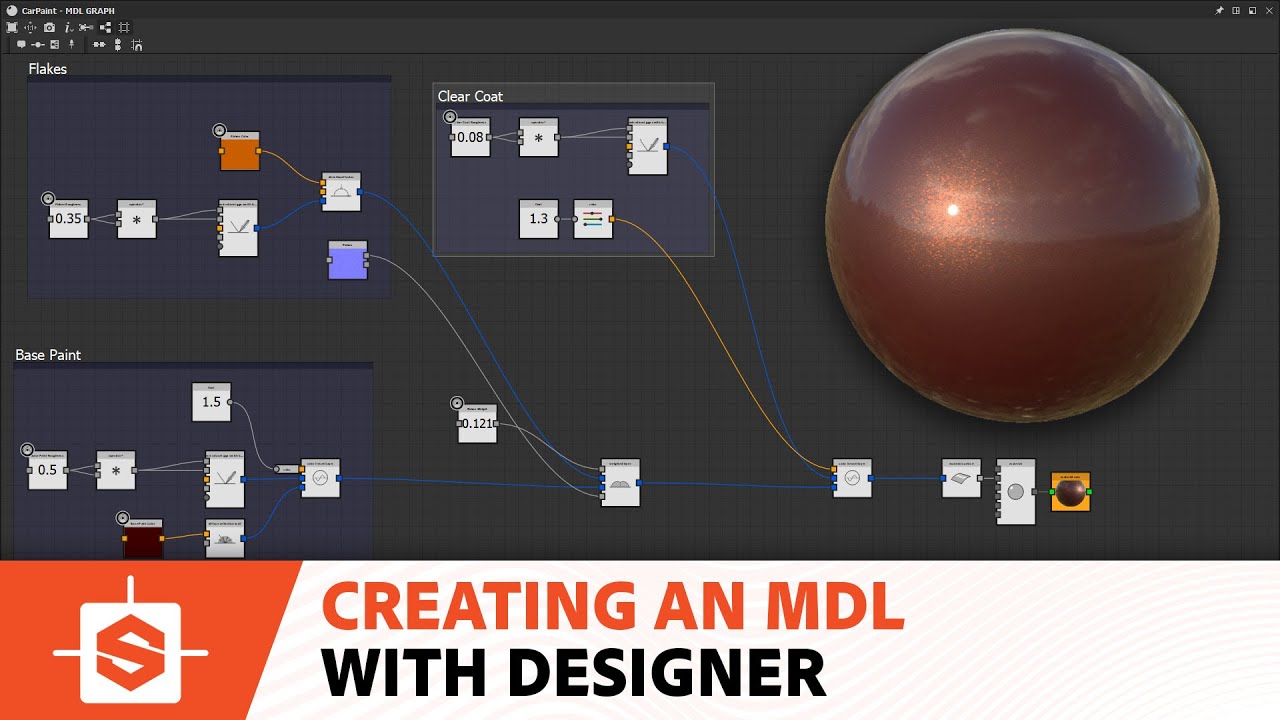Viewport: 1280px width, 720px height.
Task: Select the Base Paint frame title
Action: (x=48, y=355)
